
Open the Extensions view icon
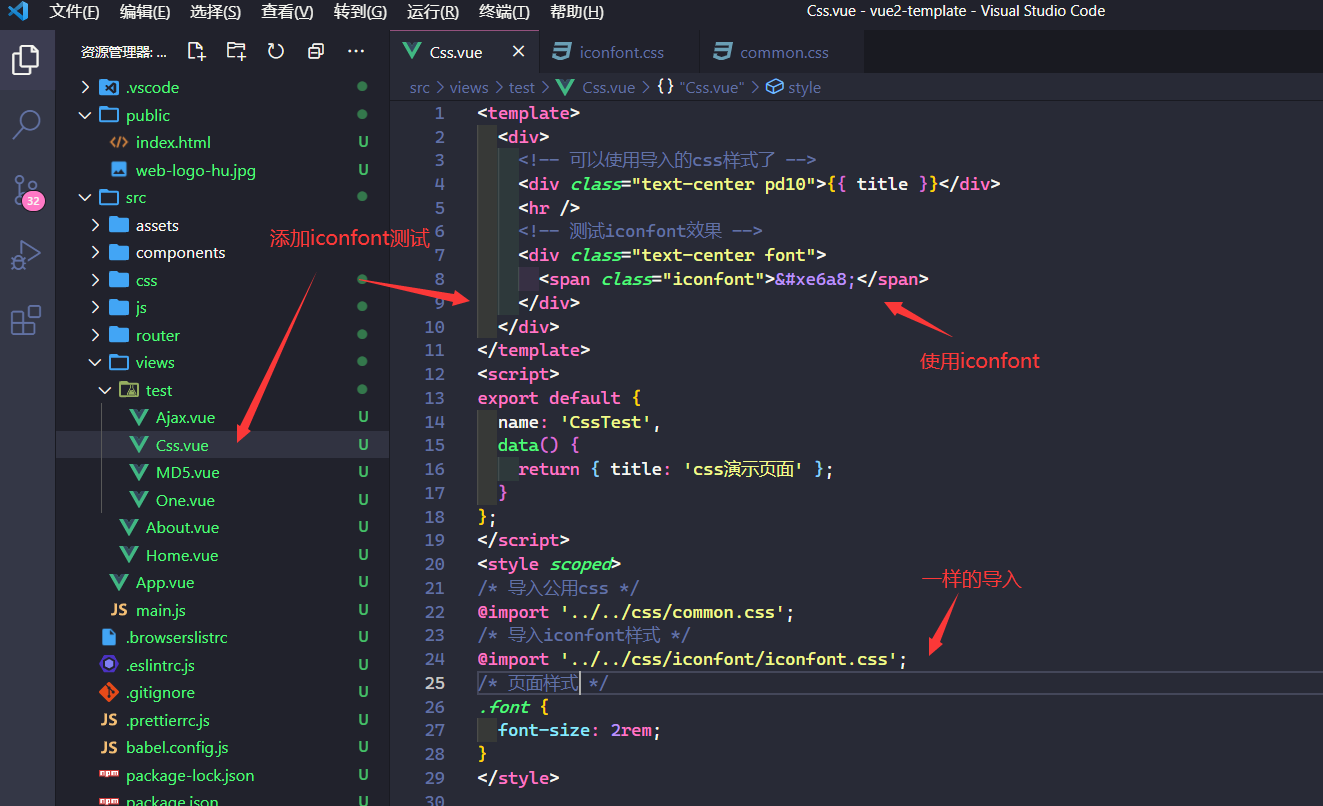[26, 320]
